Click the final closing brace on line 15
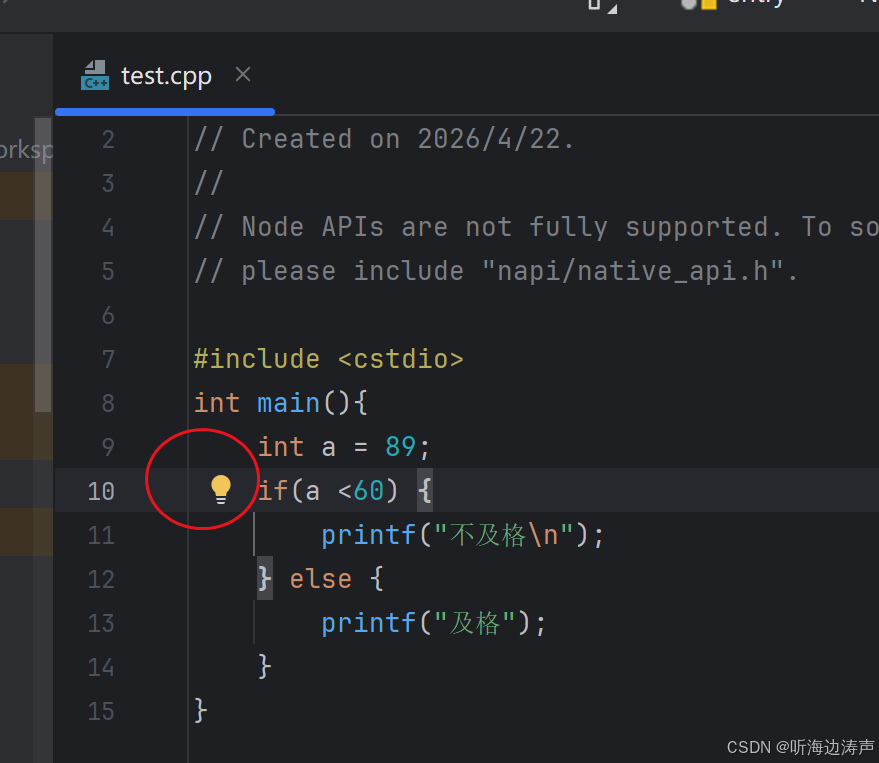 tap(201, 711)
